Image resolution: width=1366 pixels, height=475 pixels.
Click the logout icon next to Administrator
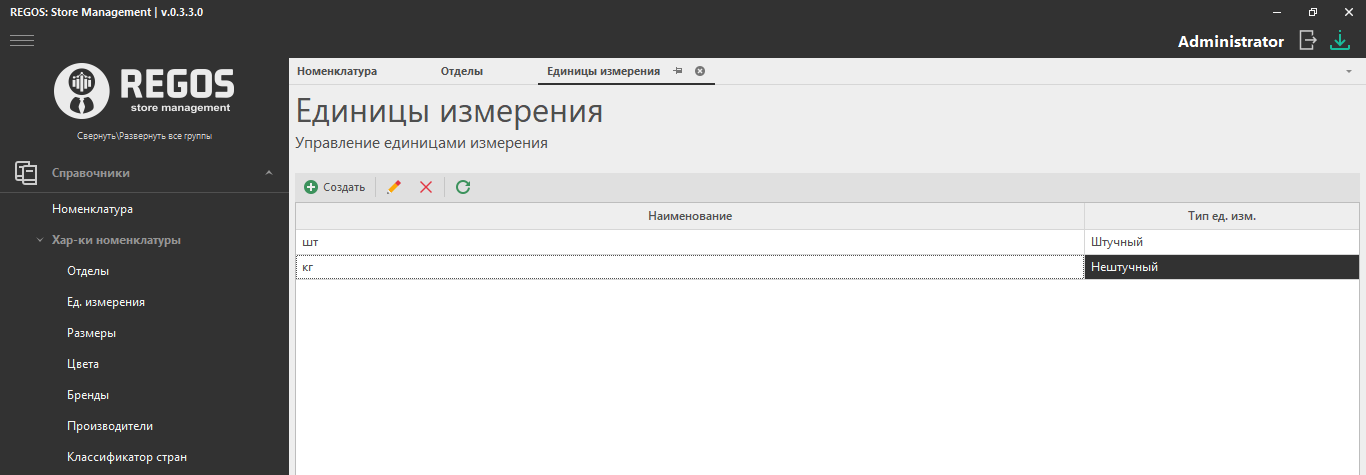(x=1307, y=41)
